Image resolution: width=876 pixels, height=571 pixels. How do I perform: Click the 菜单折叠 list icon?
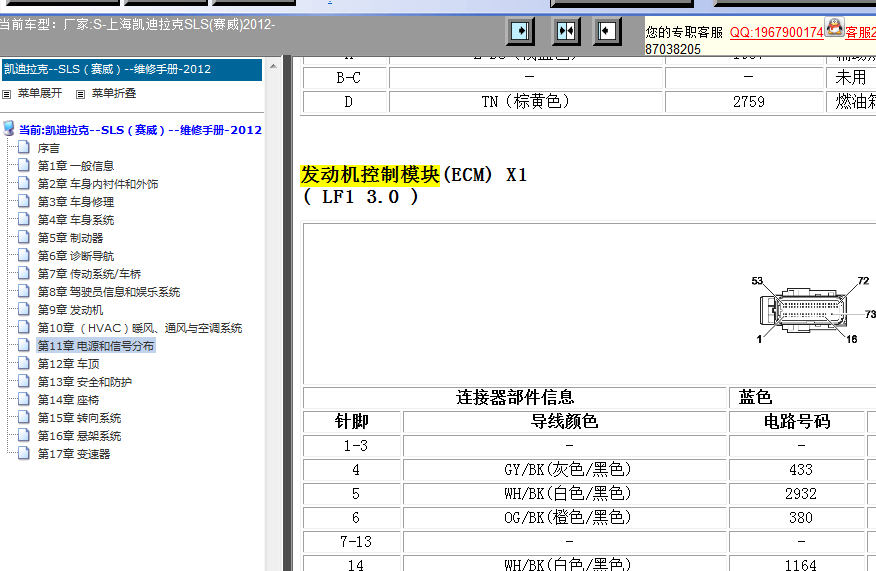[x=80, y=94]
